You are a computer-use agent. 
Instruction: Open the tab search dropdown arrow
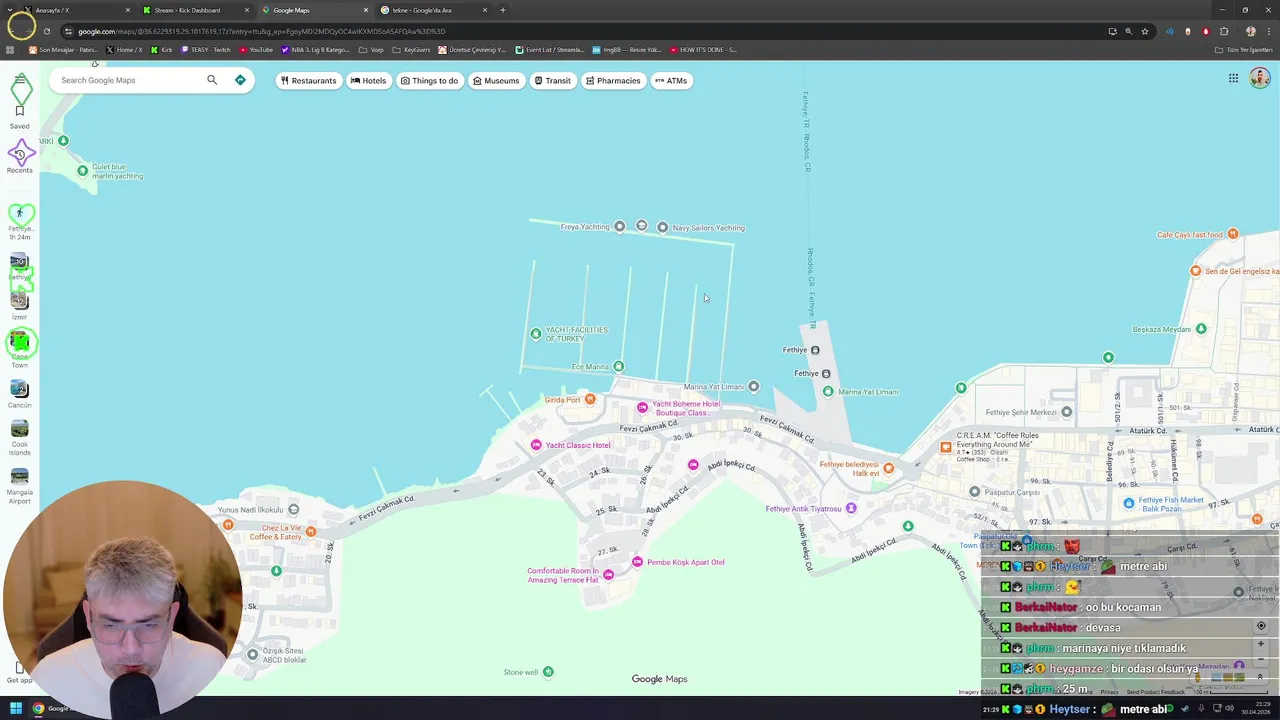(9, 10)
